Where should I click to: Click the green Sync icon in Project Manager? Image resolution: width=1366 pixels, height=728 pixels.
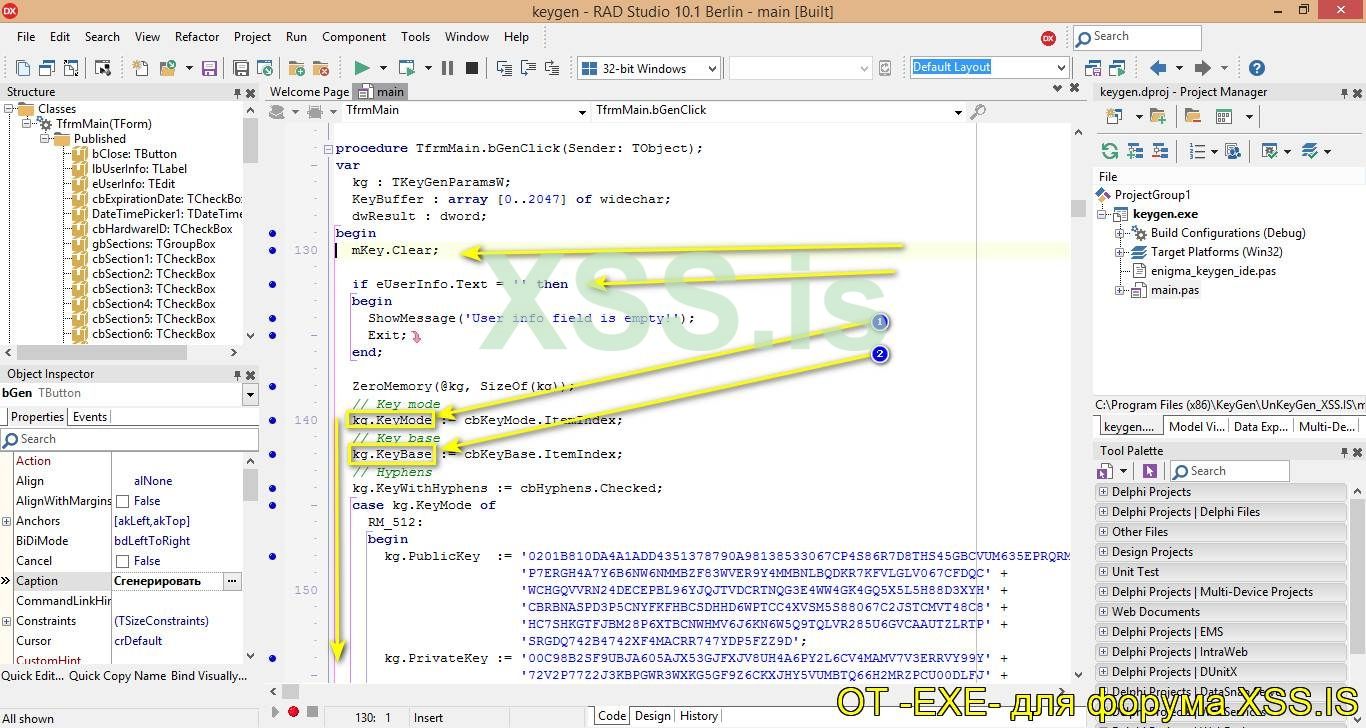click(x=1110, y=151)
